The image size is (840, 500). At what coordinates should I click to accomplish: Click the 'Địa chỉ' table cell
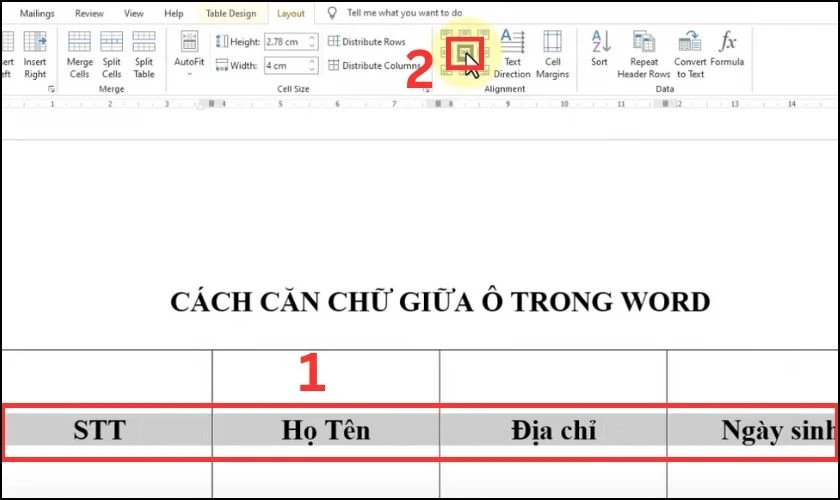coord(553,430)
